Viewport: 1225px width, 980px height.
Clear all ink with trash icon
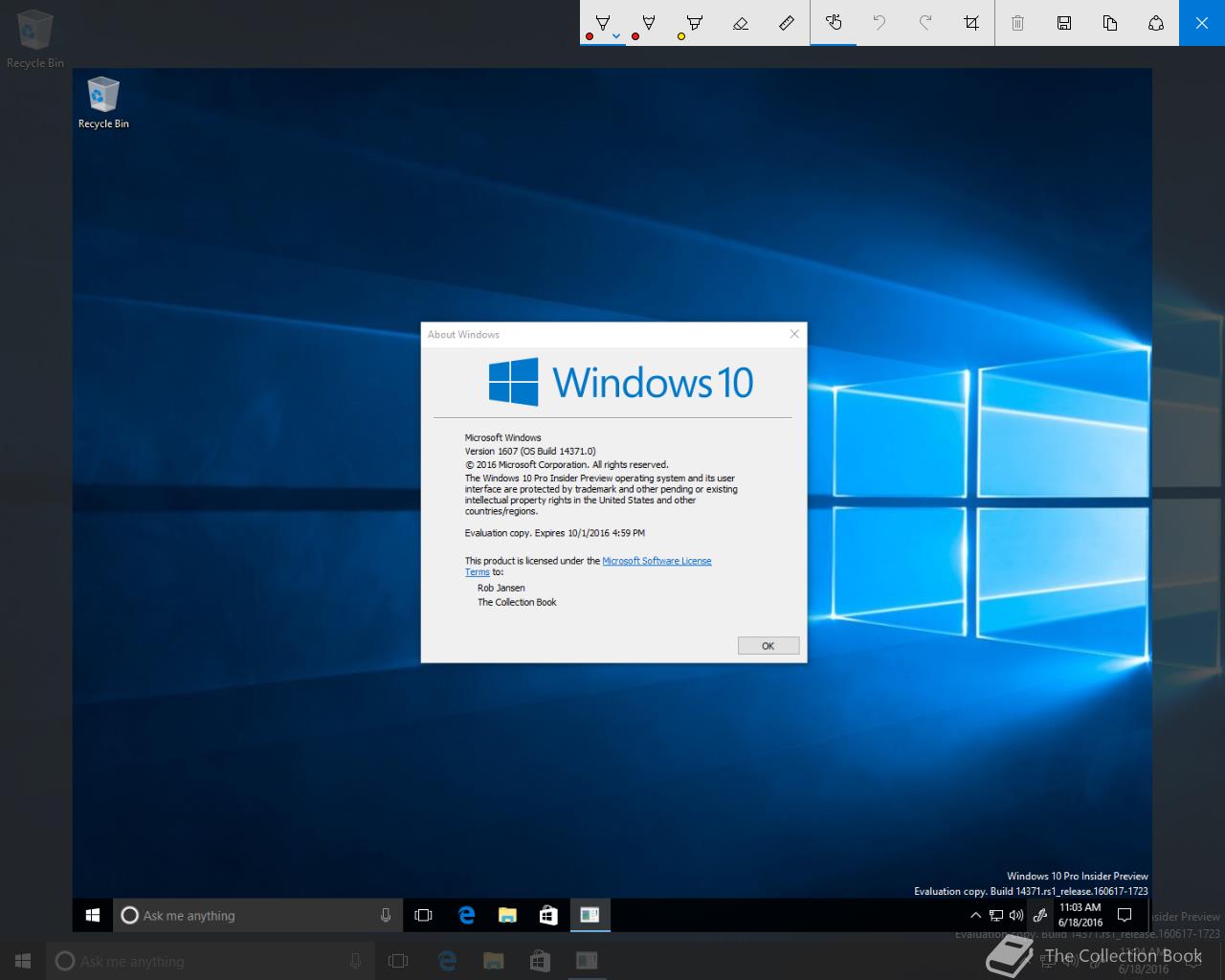1017,22
